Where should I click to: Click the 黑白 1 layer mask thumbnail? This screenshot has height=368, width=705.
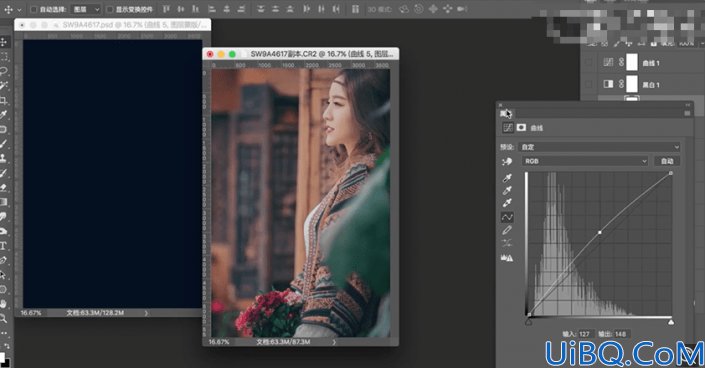point(632,84)
